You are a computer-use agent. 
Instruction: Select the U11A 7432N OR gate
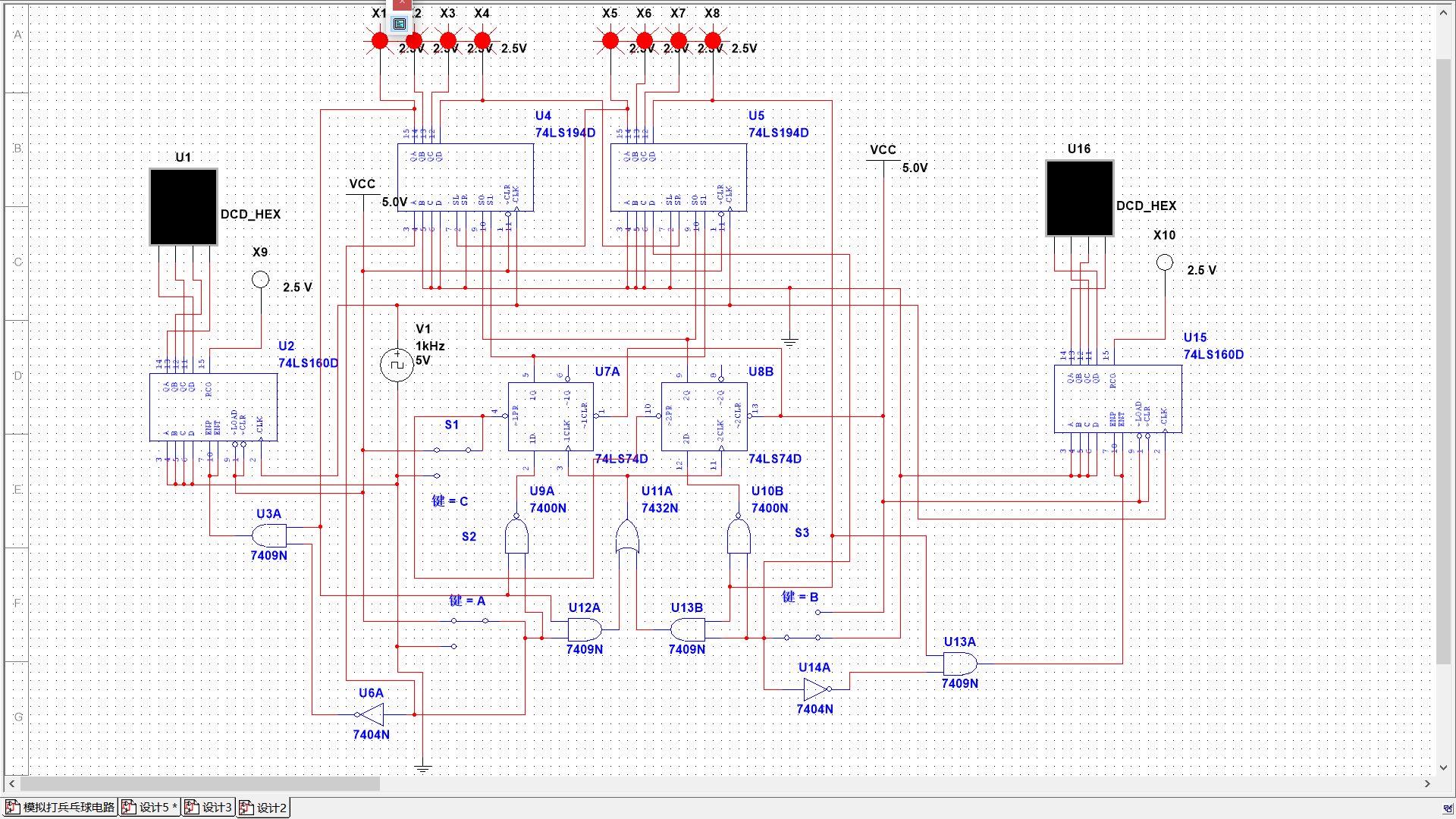point(627,538)
